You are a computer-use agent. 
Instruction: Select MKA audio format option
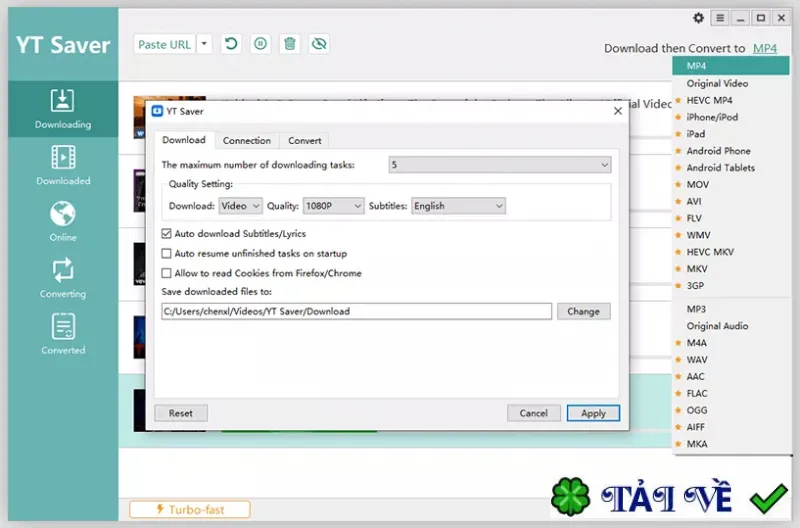731,443
